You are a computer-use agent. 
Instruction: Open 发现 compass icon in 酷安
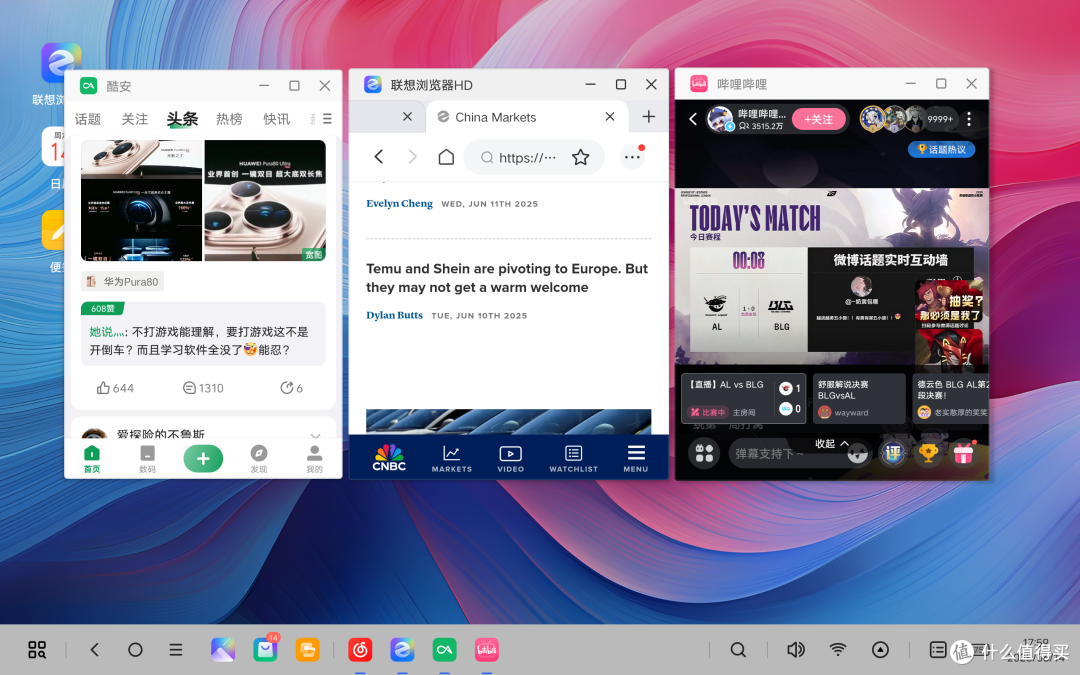pyautogui.click(x=259, y=459)
